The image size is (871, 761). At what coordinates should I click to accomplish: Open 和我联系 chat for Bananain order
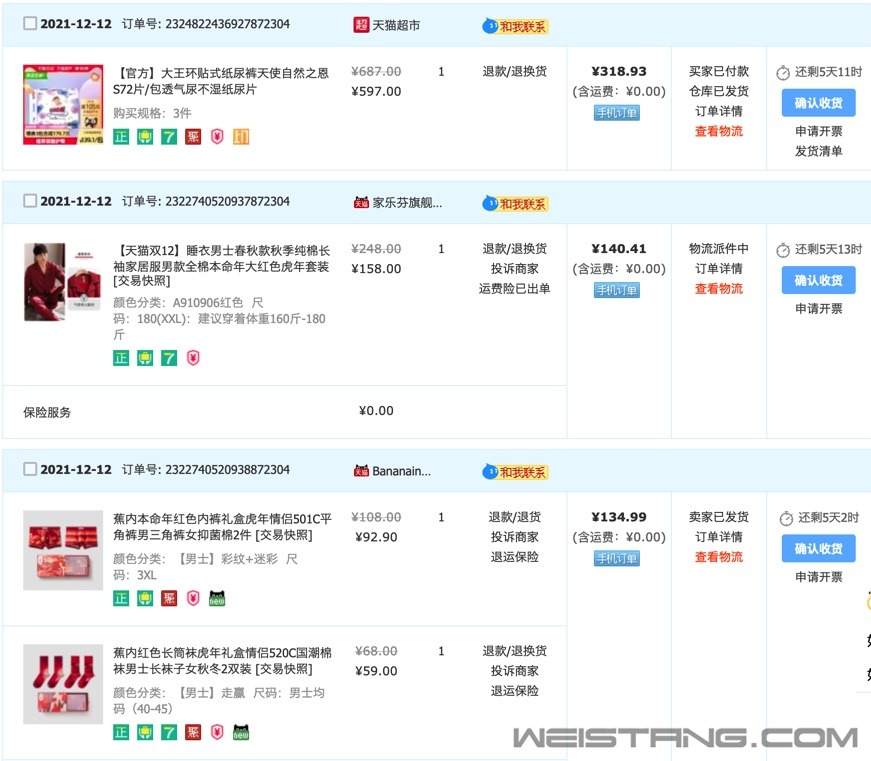pos(515,472)
